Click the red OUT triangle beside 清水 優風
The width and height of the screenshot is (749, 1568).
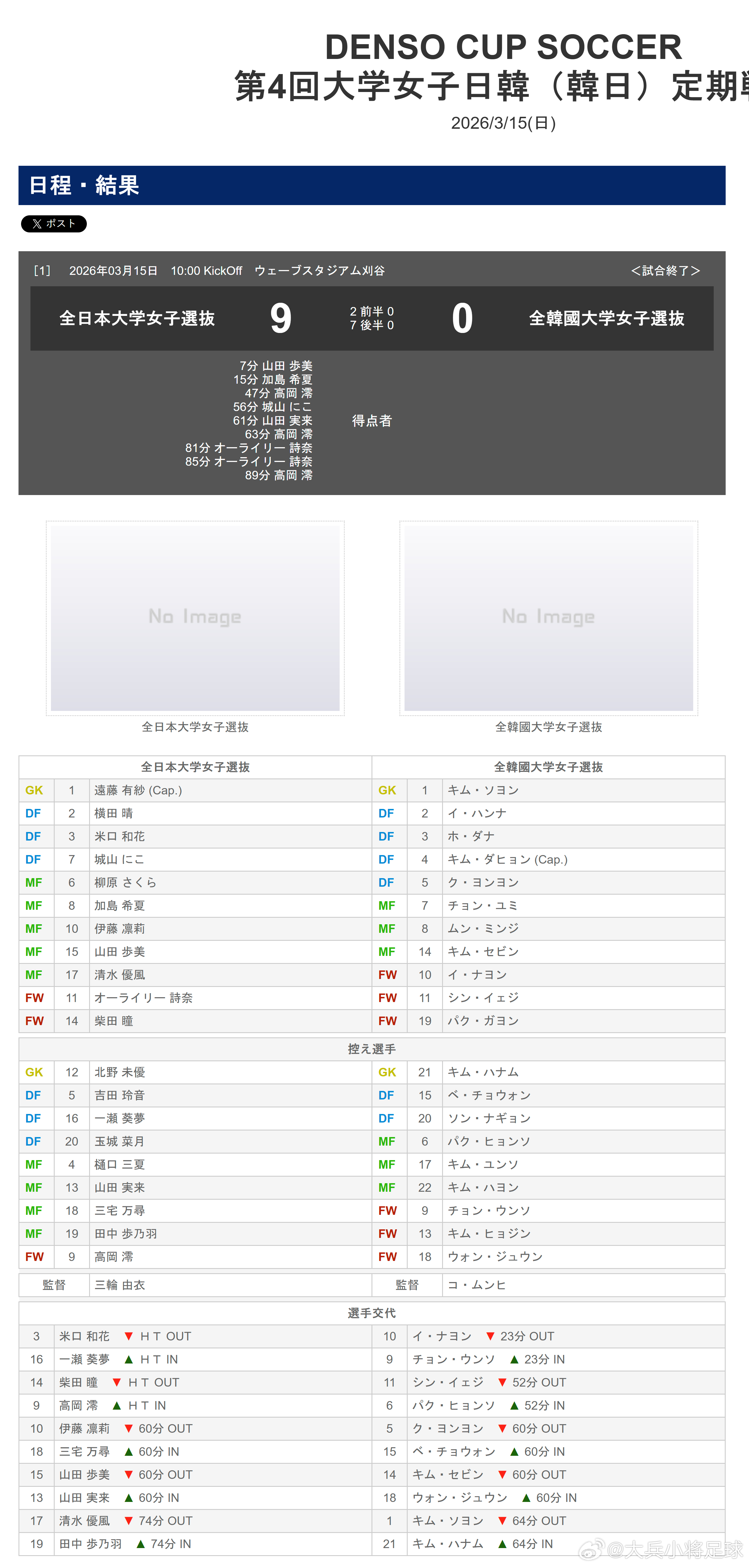(x=129, y=1520)
